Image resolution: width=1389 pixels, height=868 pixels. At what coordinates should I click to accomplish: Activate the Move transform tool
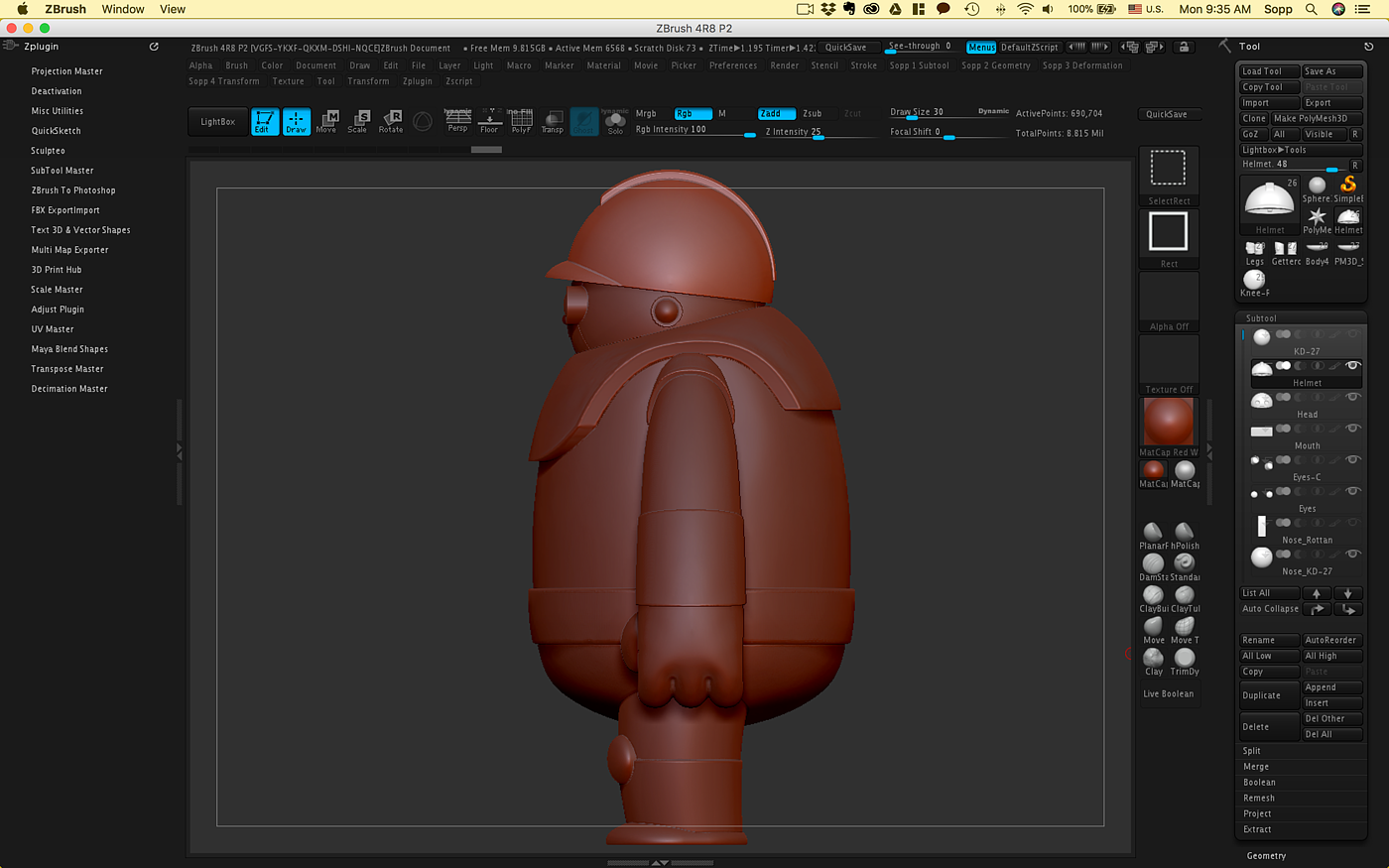tap(326, 121)
